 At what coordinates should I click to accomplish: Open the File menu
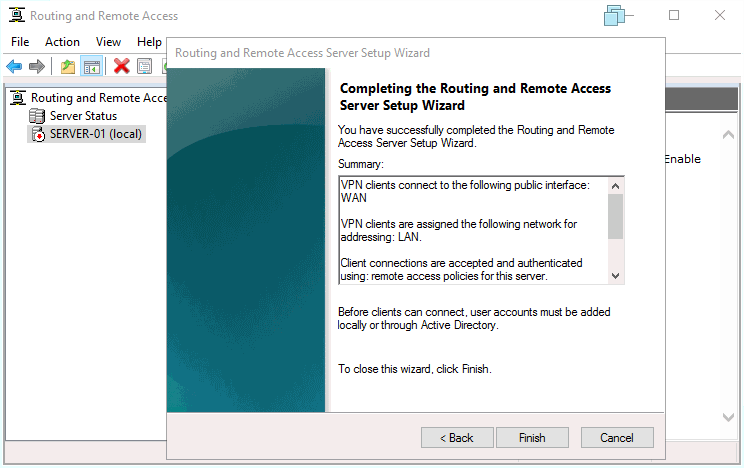(x=20, y=42)
